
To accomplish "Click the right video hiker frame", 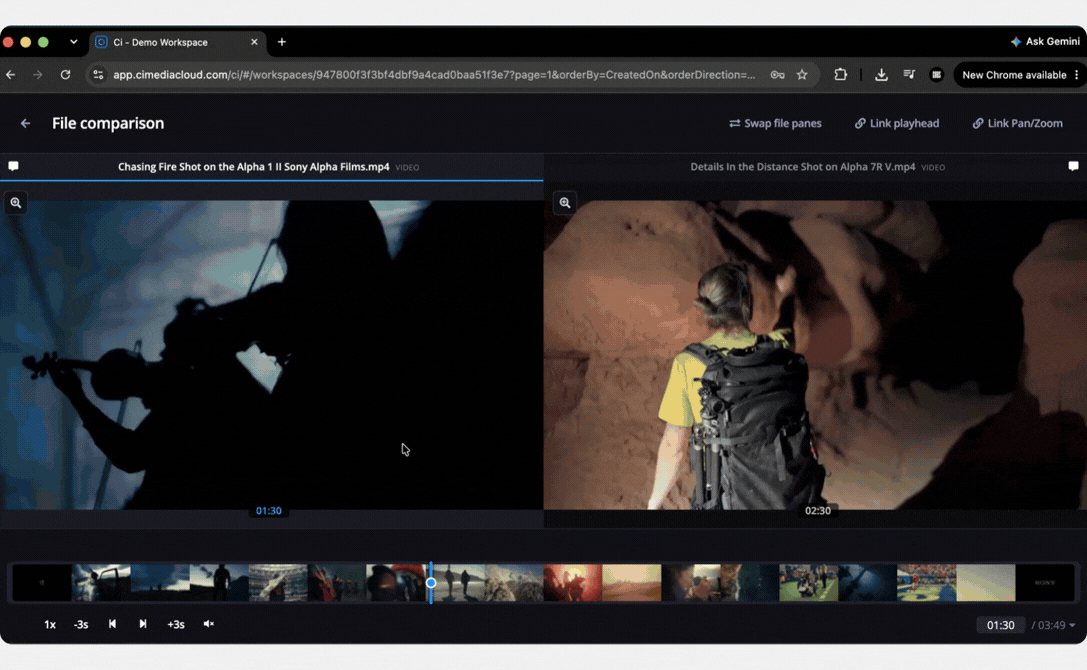I will click(x=815, y=355).
